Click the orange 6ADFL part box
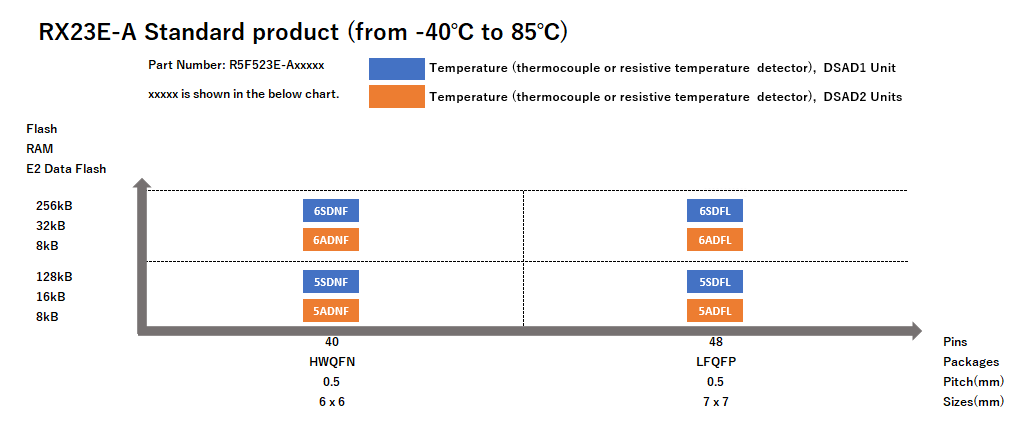 715,240
